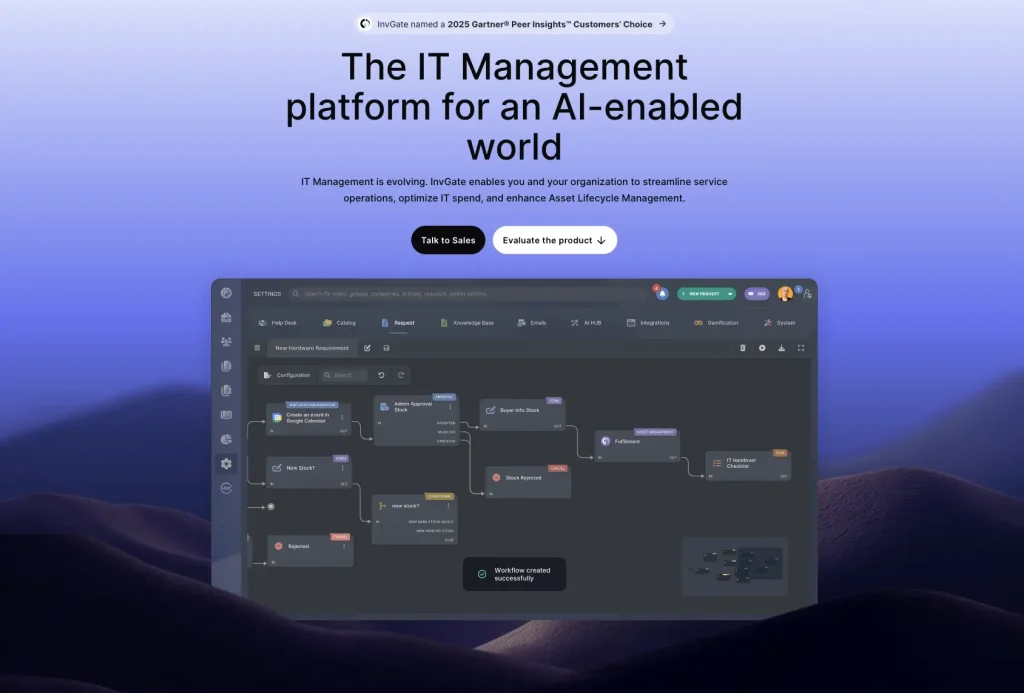1024x693 pixels.
Task: Click the workflow minimap thumbnail
Action: (734, 566)
